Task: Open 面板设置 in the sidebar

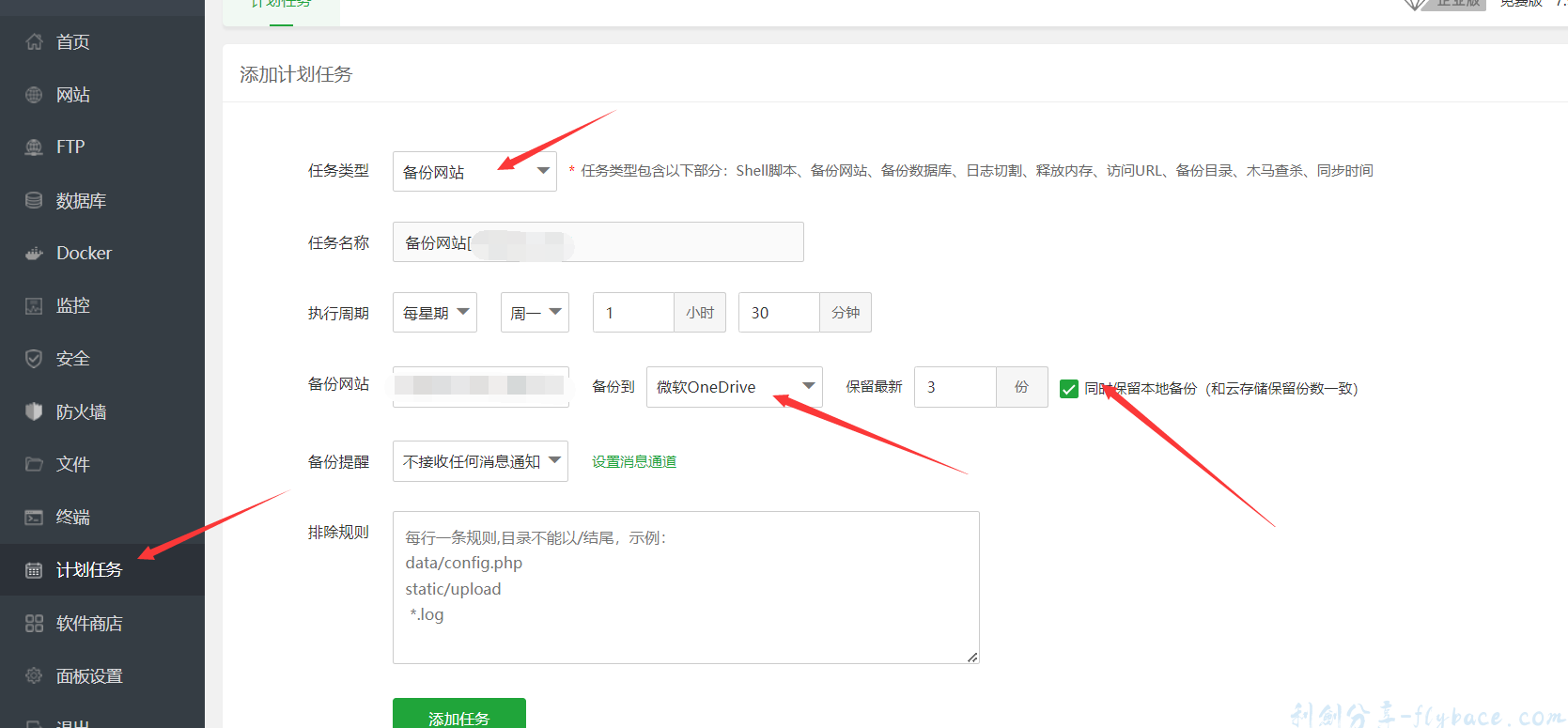Action: coord(102,675)
